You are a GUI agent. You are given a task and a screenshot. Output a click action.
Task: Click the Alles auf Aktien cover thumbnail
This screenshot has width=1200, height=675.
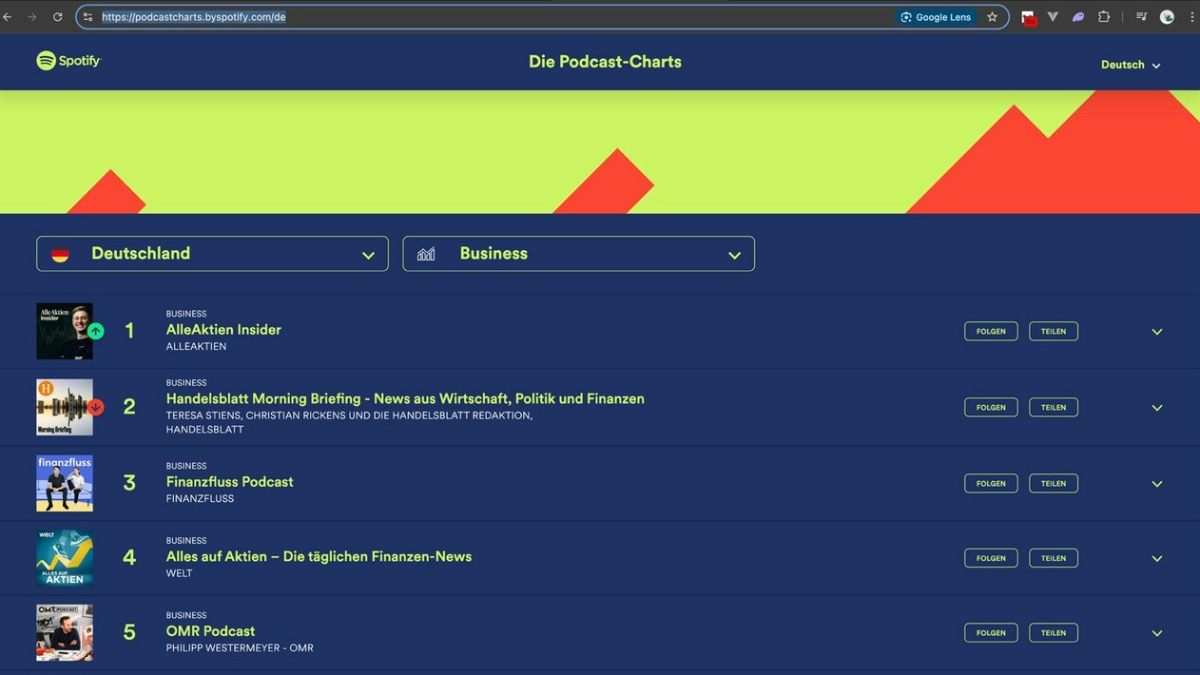pos(64,558)
